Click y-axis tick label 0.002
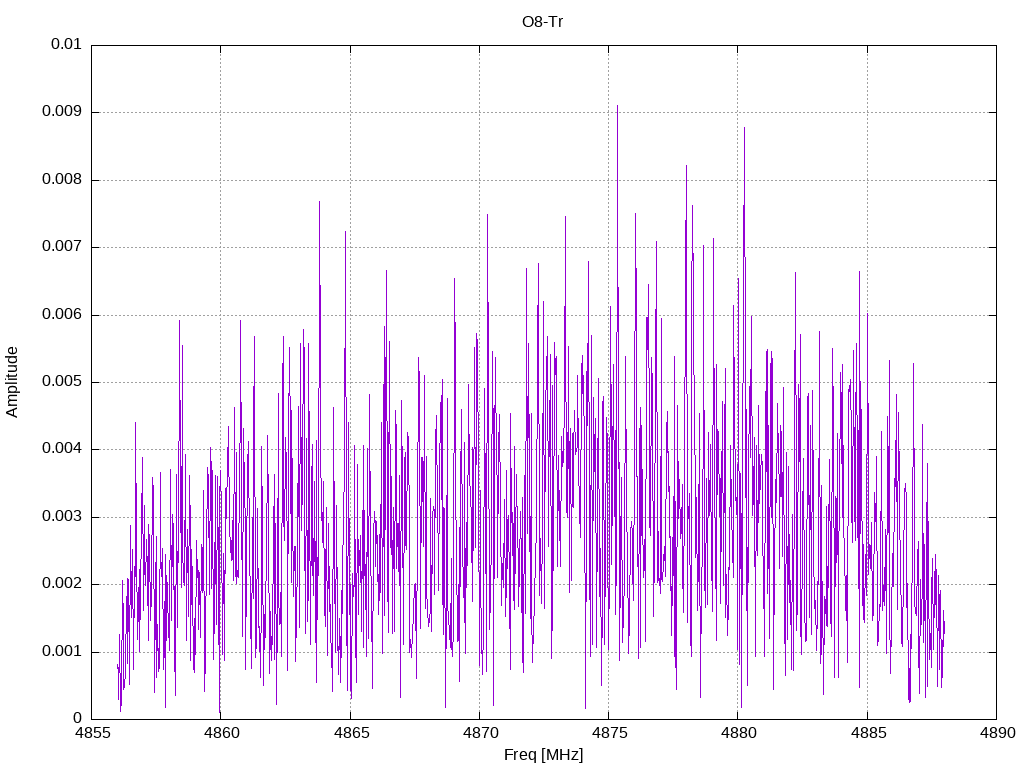 point(62,584)
